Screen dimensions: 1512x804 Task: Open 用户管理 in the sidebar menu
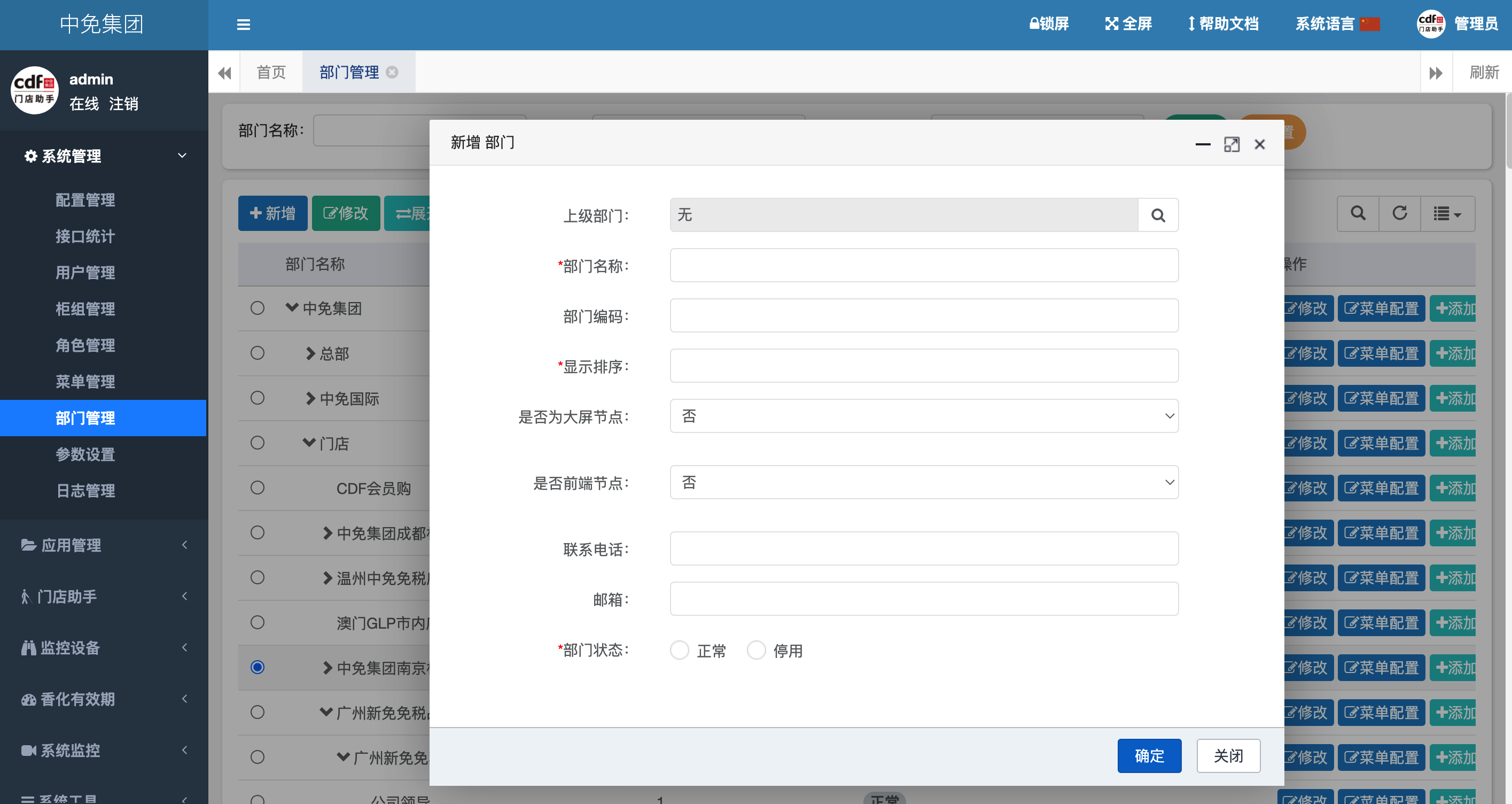point(85,273)
